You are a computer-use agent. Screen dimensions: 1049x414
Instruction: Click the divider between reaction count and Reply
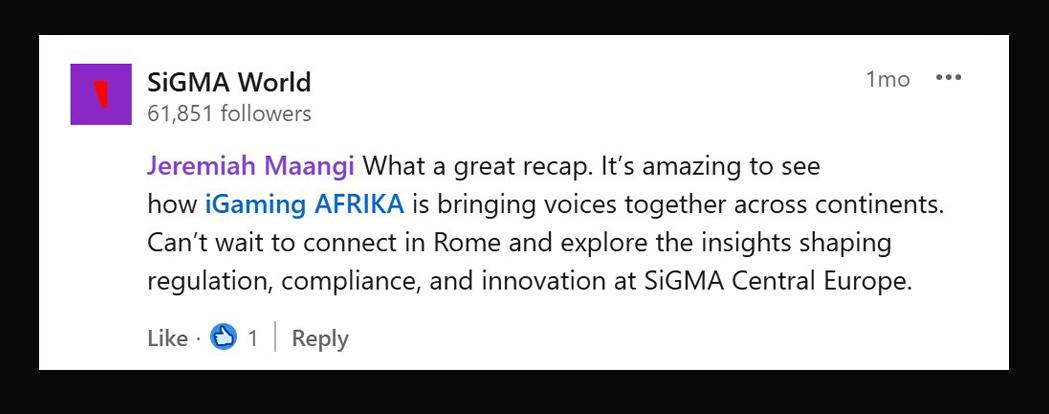275,339
